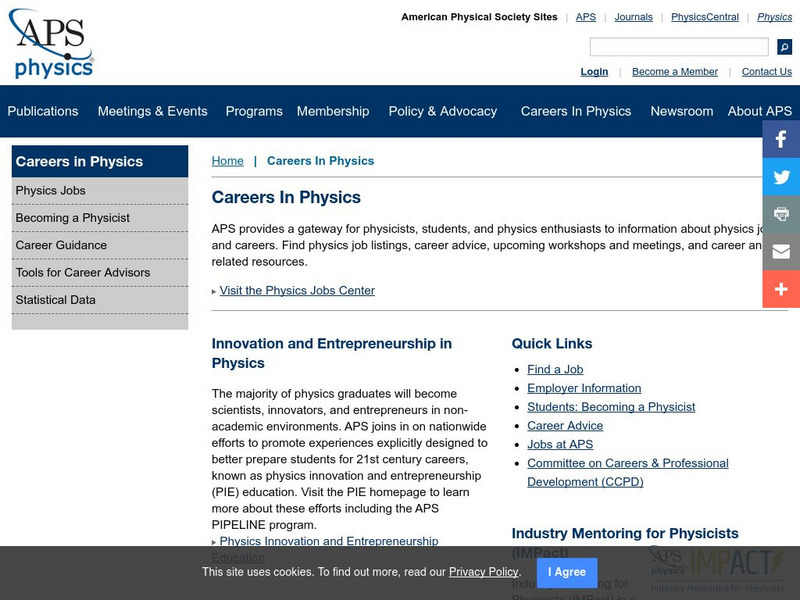This screenshot has height=600, width=800.
Task: Open the email share icon
Action: pyautogui.click(x=780, y=251)
